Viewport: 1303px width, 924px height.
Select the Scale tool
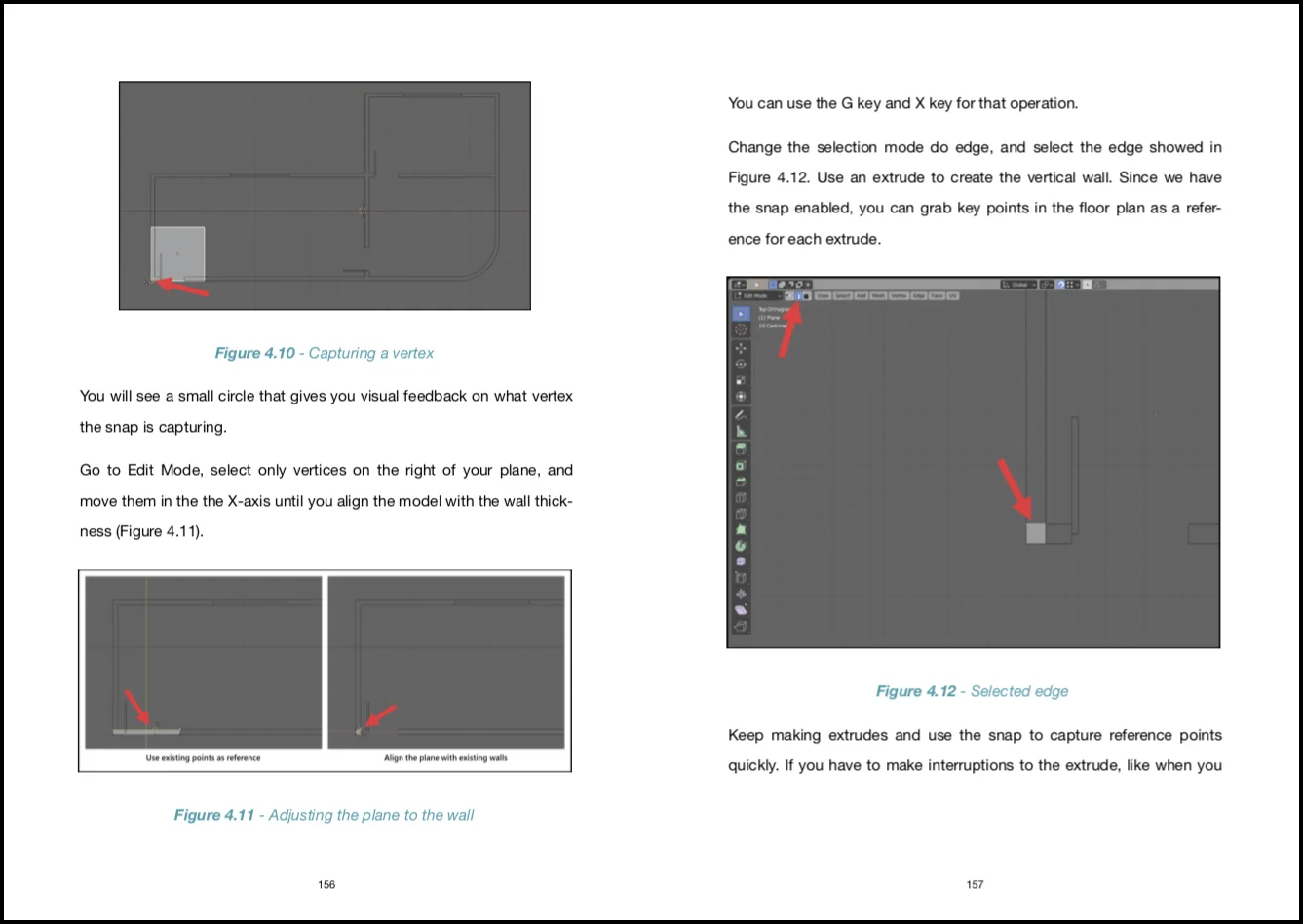(741, 380)
